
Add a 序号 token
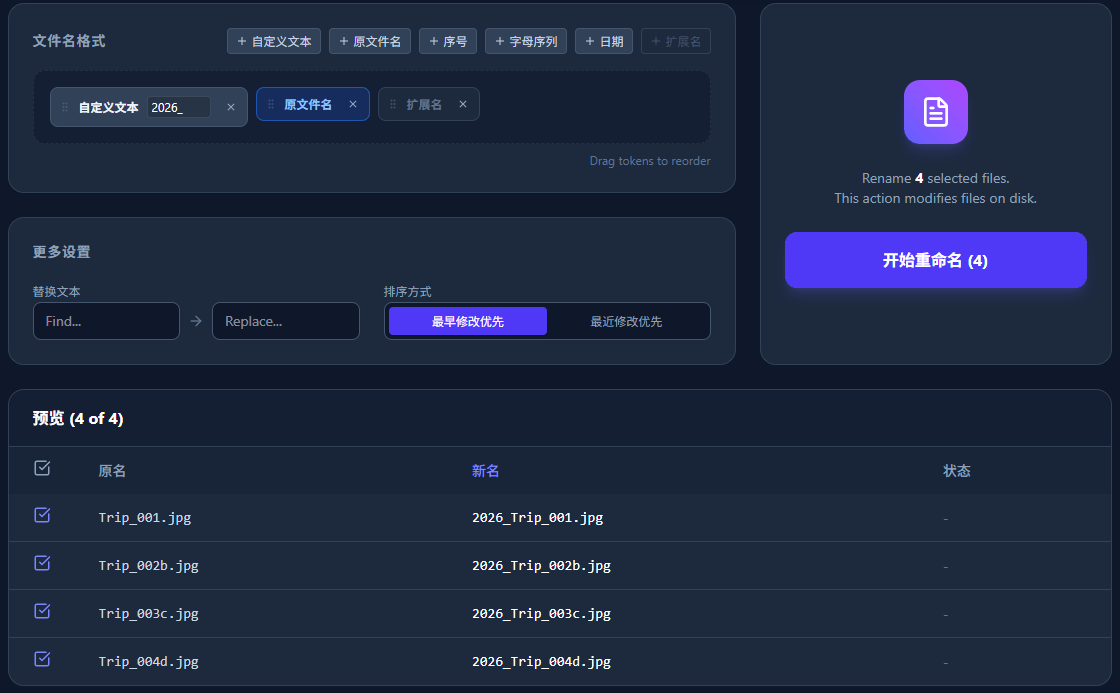[x=448, y=41]
